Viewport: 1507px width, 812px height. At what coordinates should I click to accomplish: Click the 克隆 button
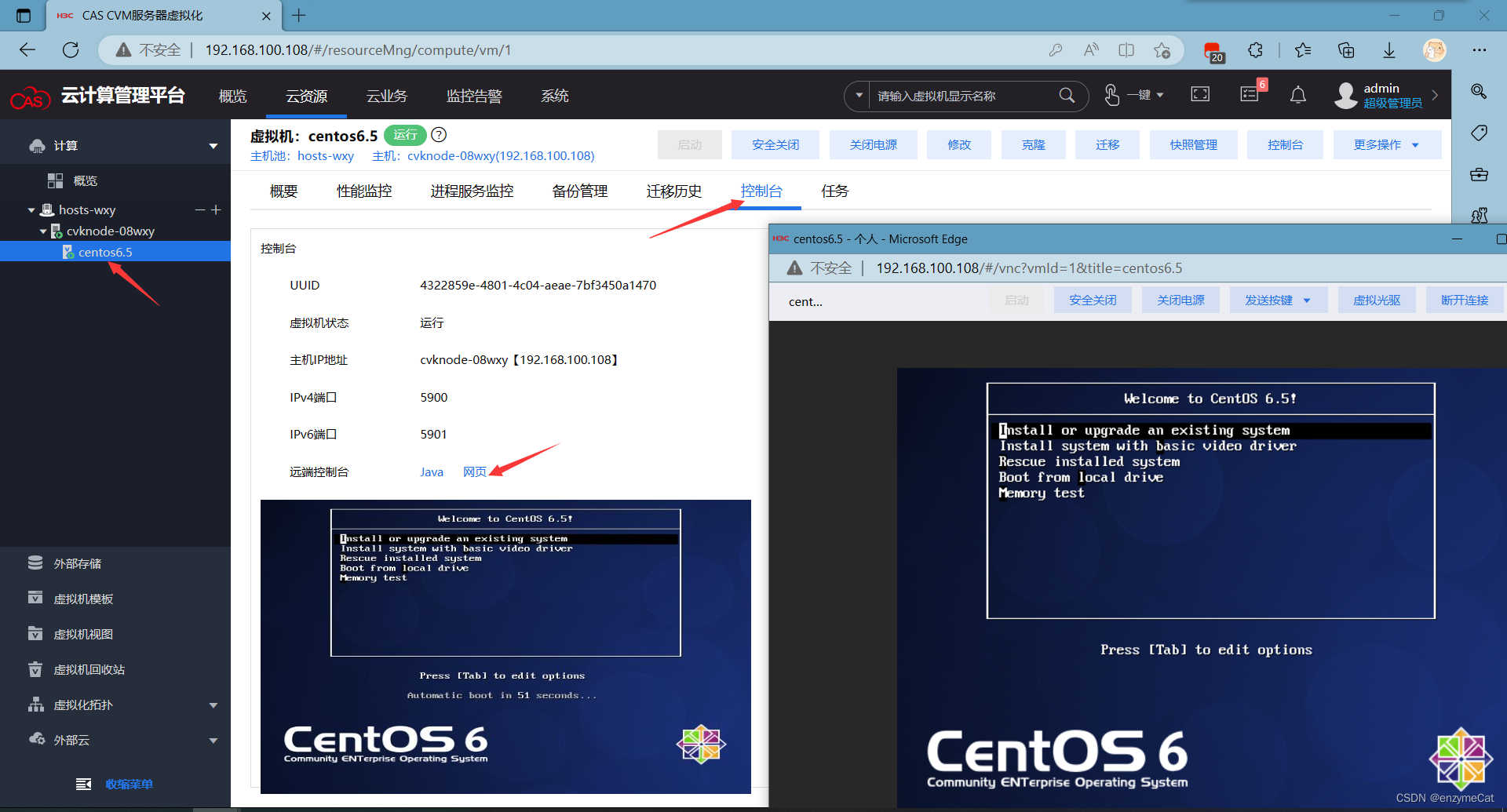point(1034,145)
